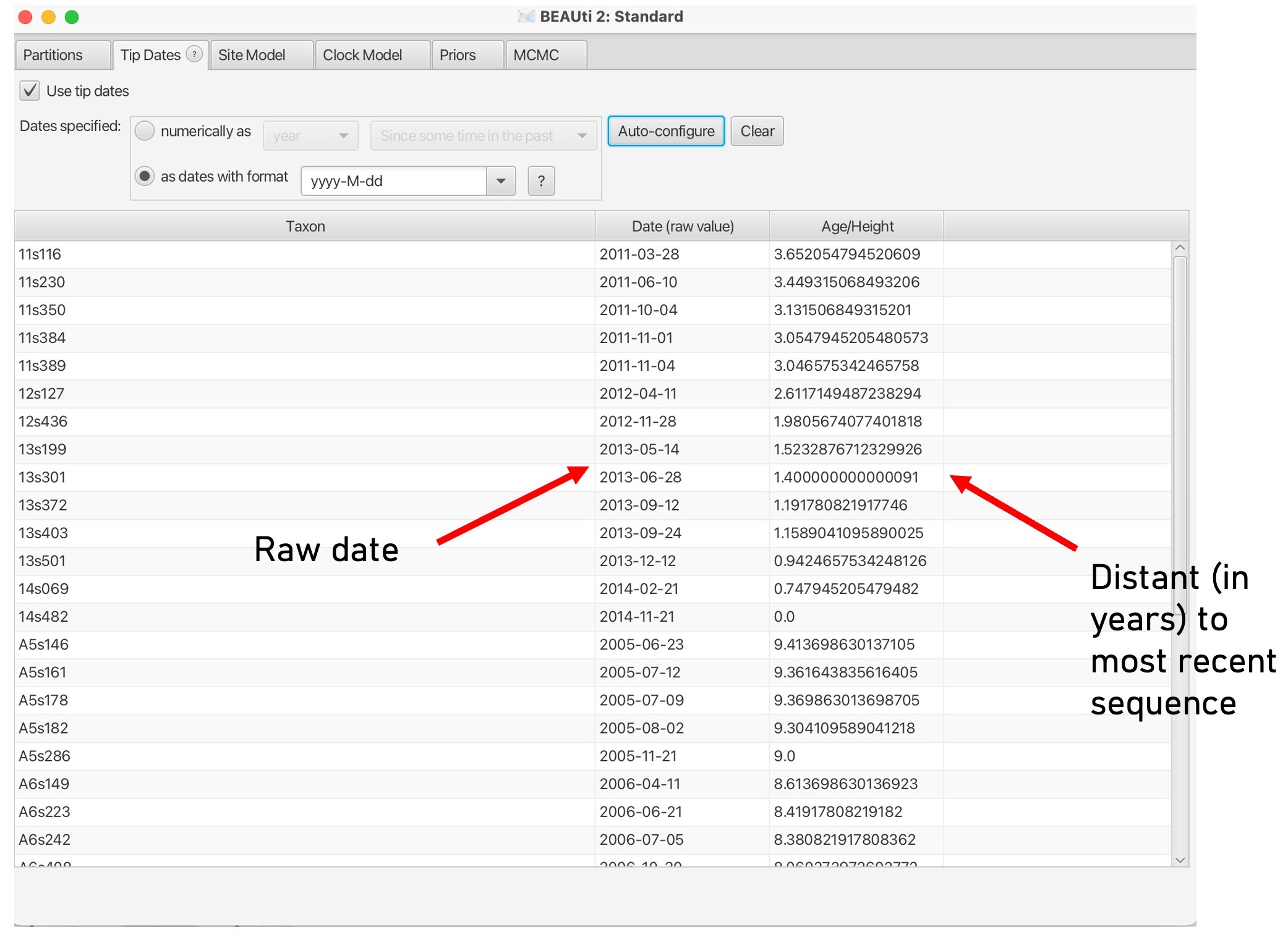Switch to the Partitions tab
1288x940 pixels.
(62, 55)
